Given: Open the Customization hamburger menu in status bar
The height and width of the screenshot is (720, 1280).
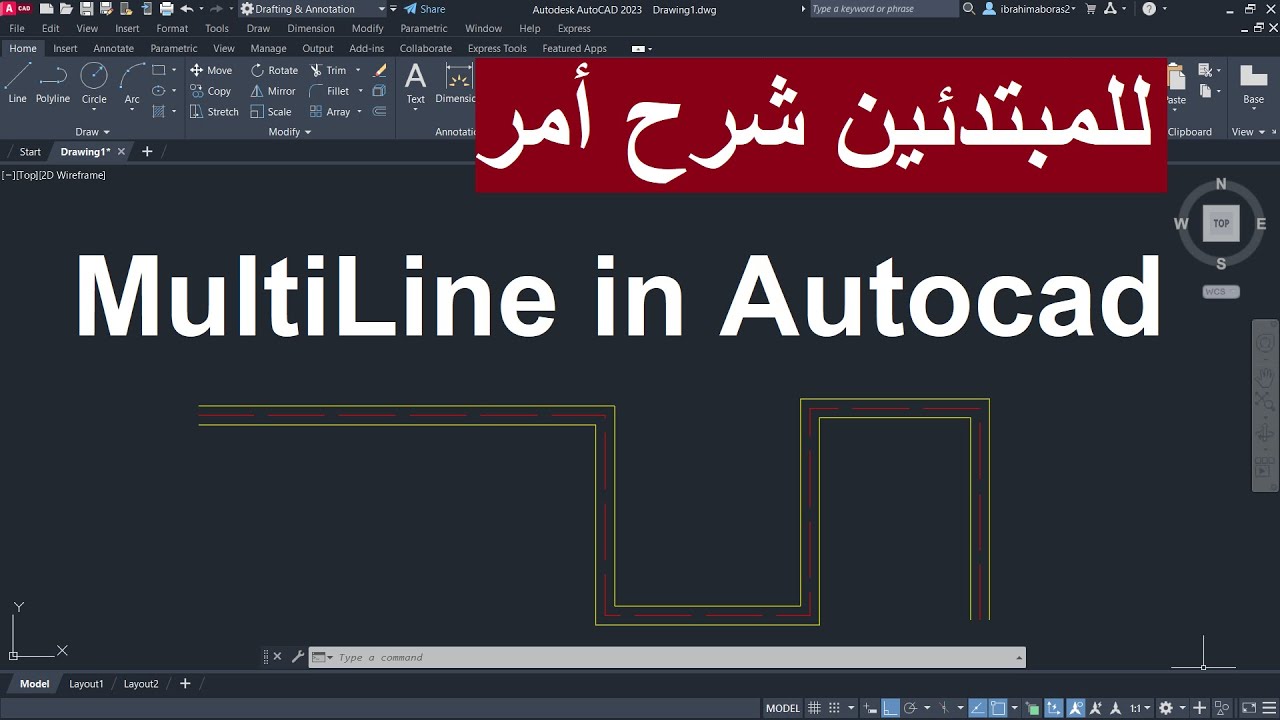Looking at the screenshot, I should click(x=1268, y=708).
